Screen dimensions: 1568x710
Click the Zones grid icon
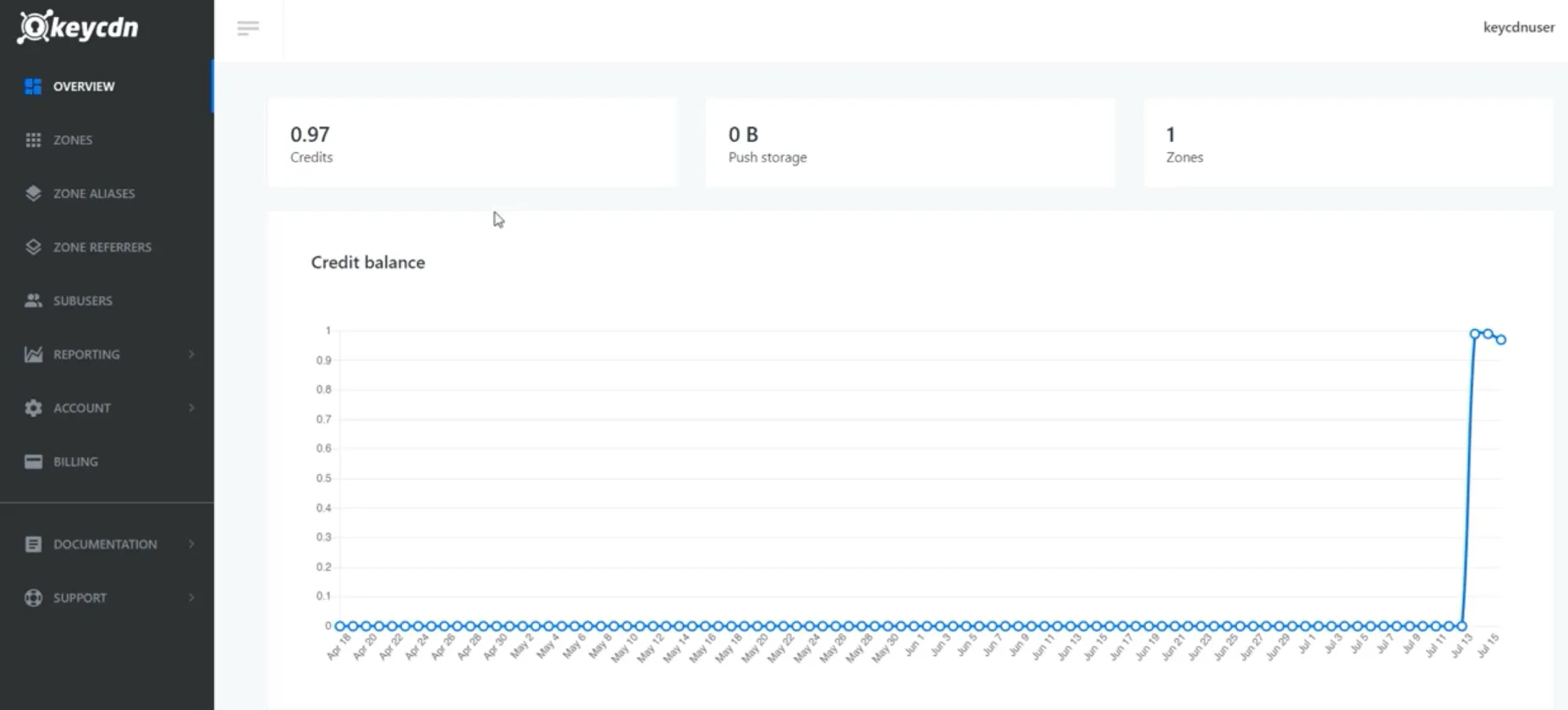click(x=33, y=140)
